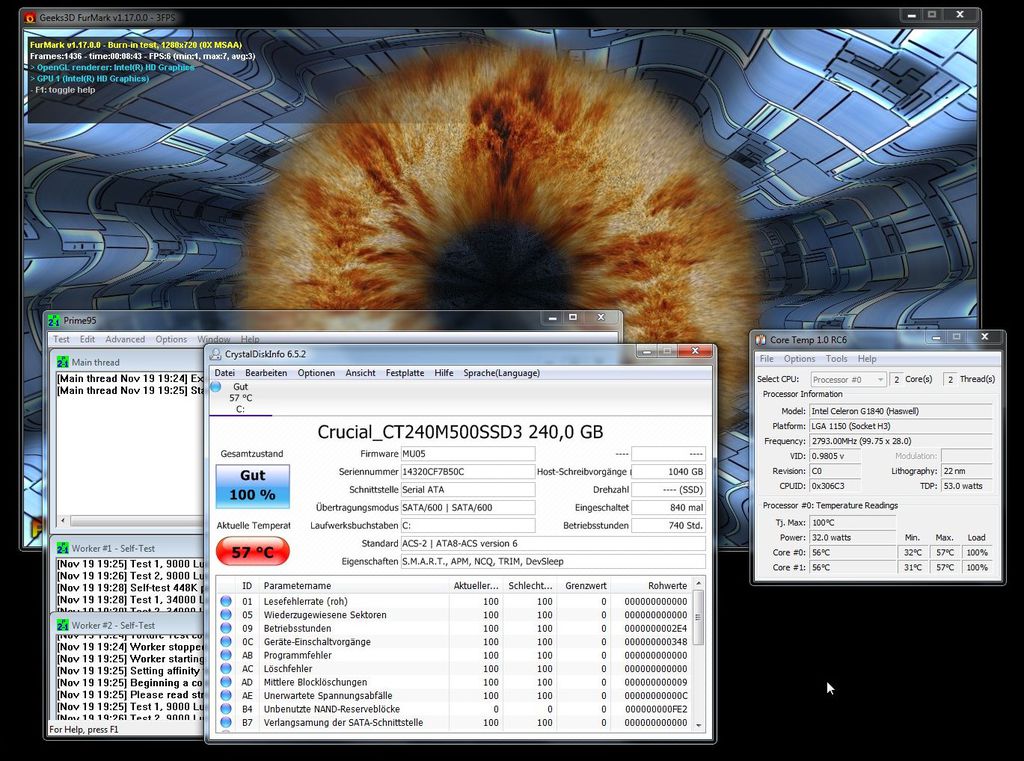This screenshot has height=761, width=1024.
Task: Click the status dot for Mittlere Blocklöschungen
Action: (226, 682)
